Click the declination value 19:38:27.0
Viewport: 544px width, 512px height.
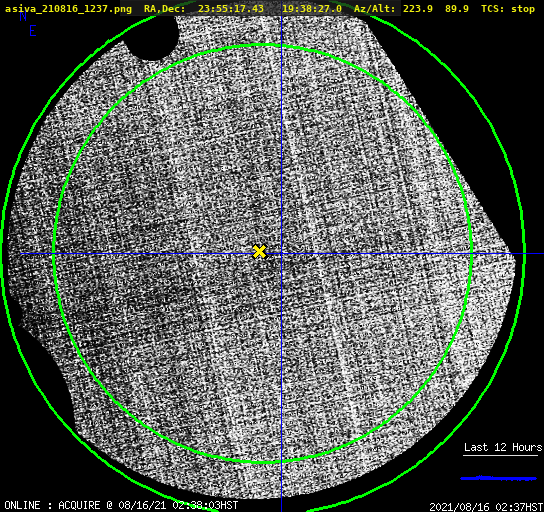click(x=312, y=8)
